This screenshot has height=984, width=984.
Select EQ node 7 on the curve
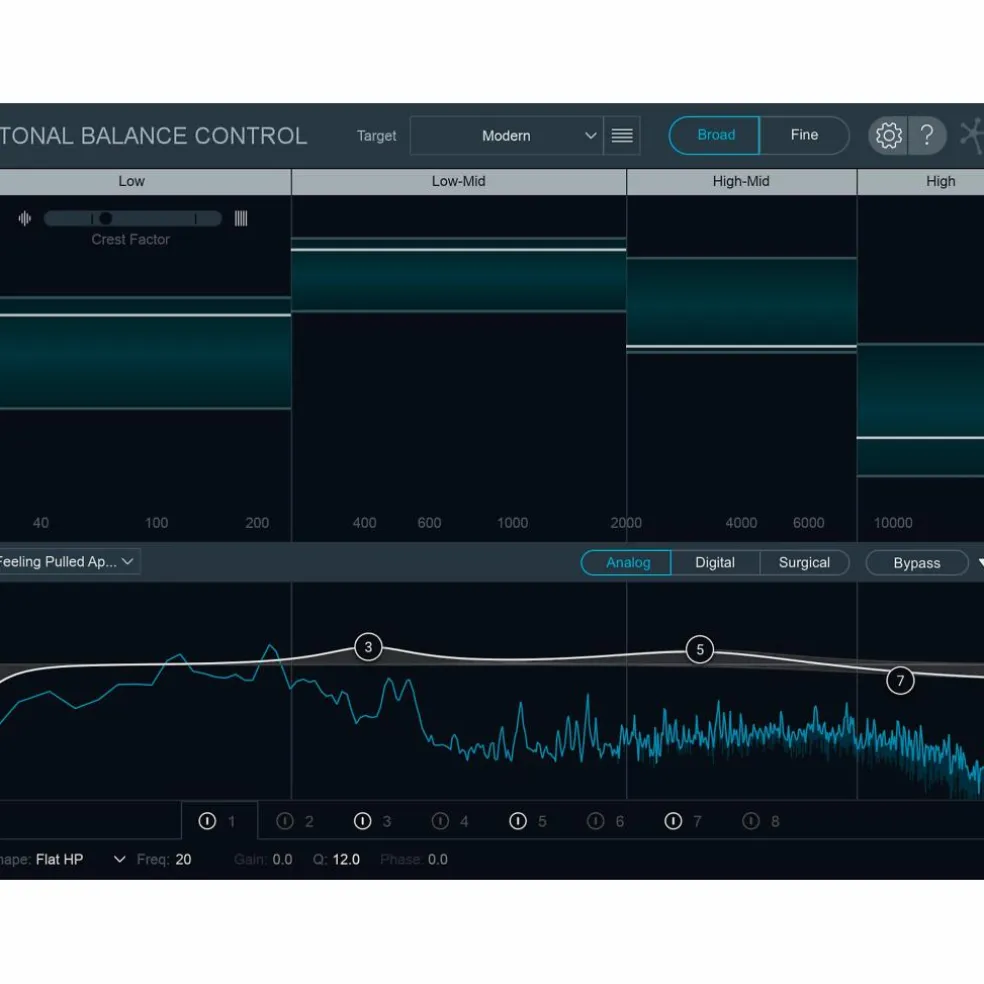pos(900,680)
